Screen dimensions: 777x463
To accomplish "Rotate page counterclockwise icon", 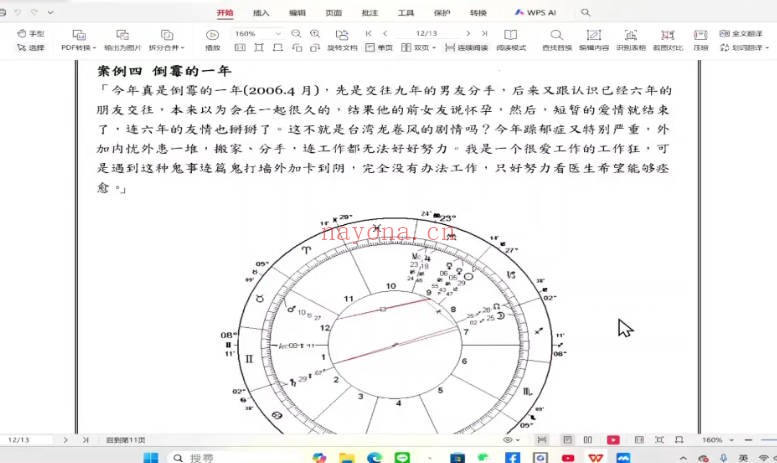I will pos(296,48).
